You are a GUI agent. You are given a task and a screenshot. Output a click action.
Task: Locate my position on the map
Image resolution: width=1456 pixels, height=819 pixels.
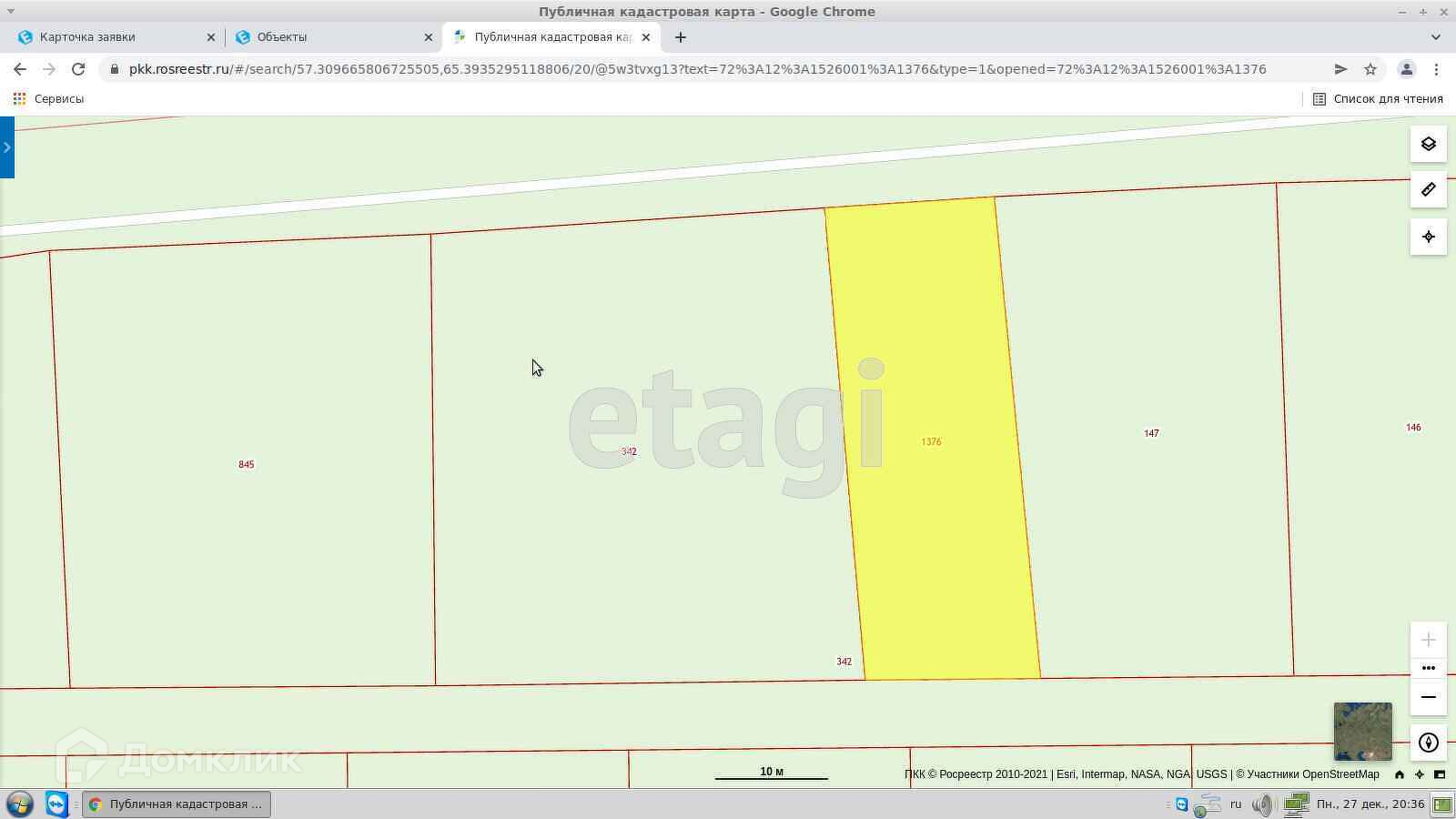pos(1428,237)
